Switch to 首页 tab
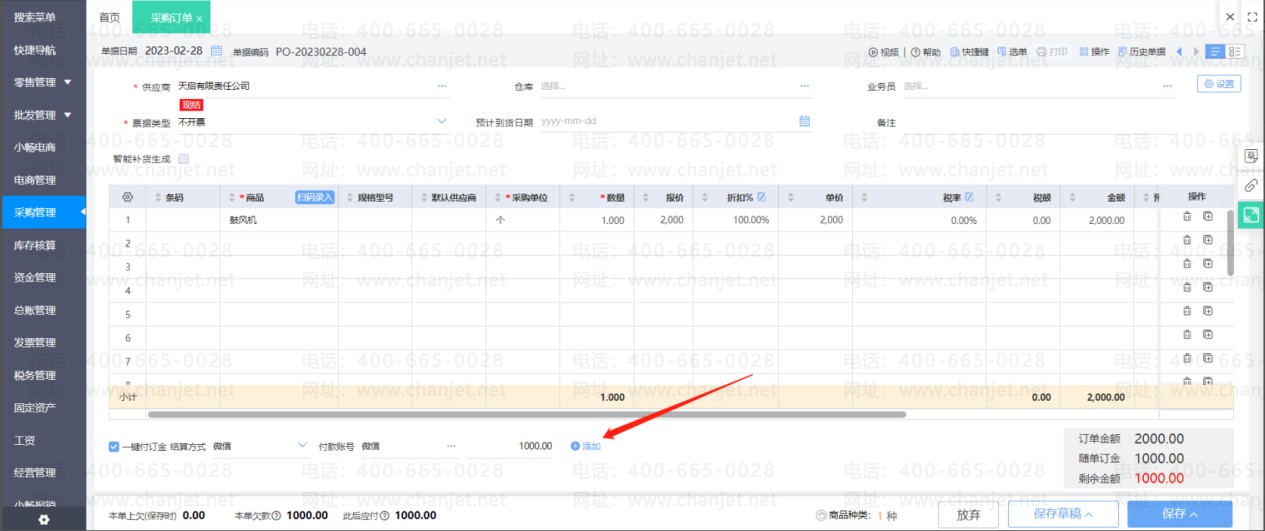The width and height of the screenshot is (1265, 531). (x=110, y=18)
